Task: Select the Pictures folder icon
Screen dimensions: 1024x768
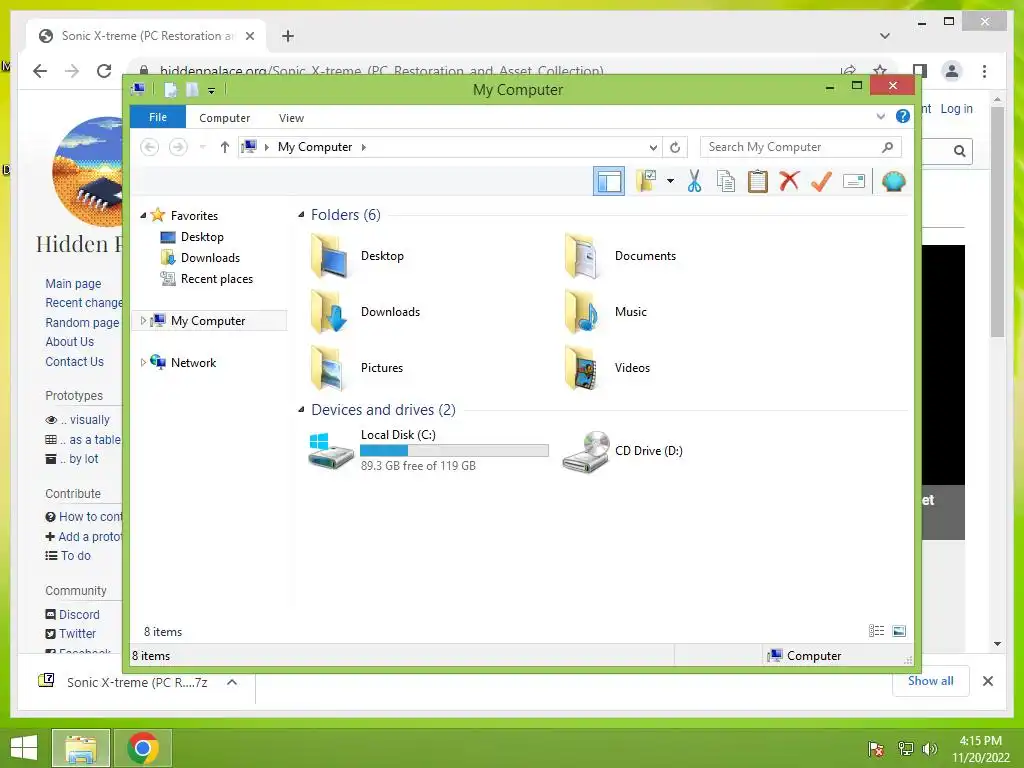Action: coord(329,368)
